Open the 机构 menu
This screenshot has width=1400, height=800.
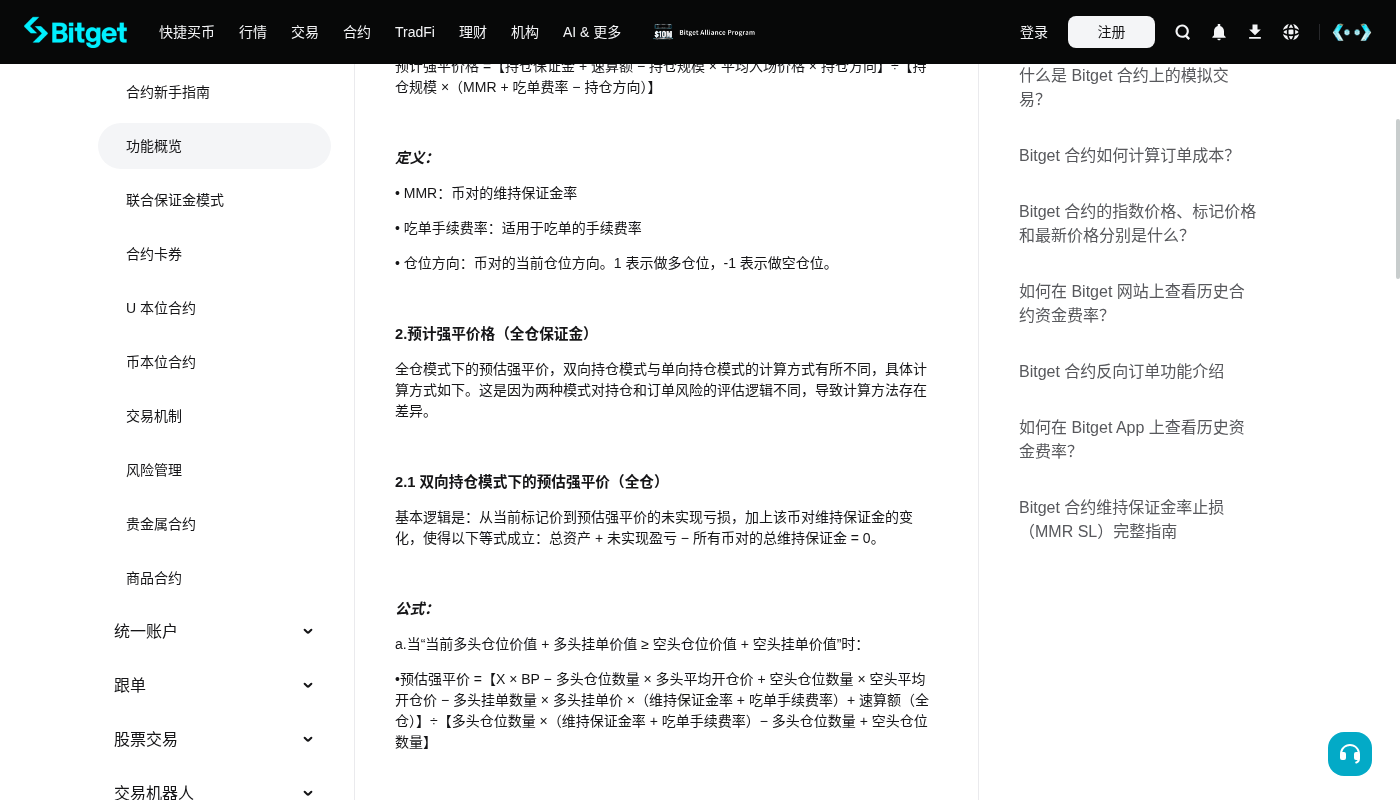pyautogui.click(x=525, y=32)
